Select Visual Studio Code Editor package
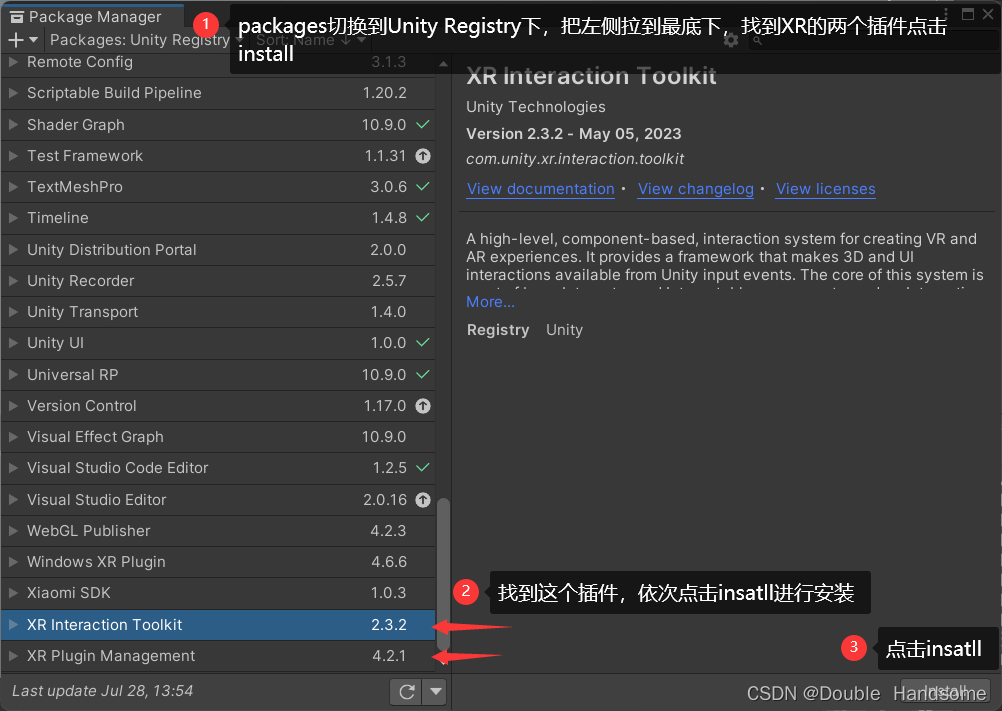1002x711 pixels. [x=218, y=468]
